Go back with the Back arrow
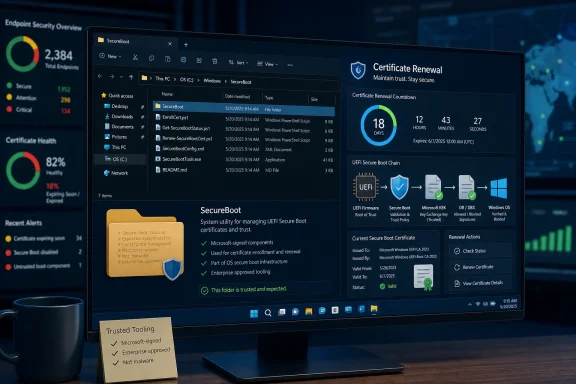The image size is (576, 384). pos(100,76)
